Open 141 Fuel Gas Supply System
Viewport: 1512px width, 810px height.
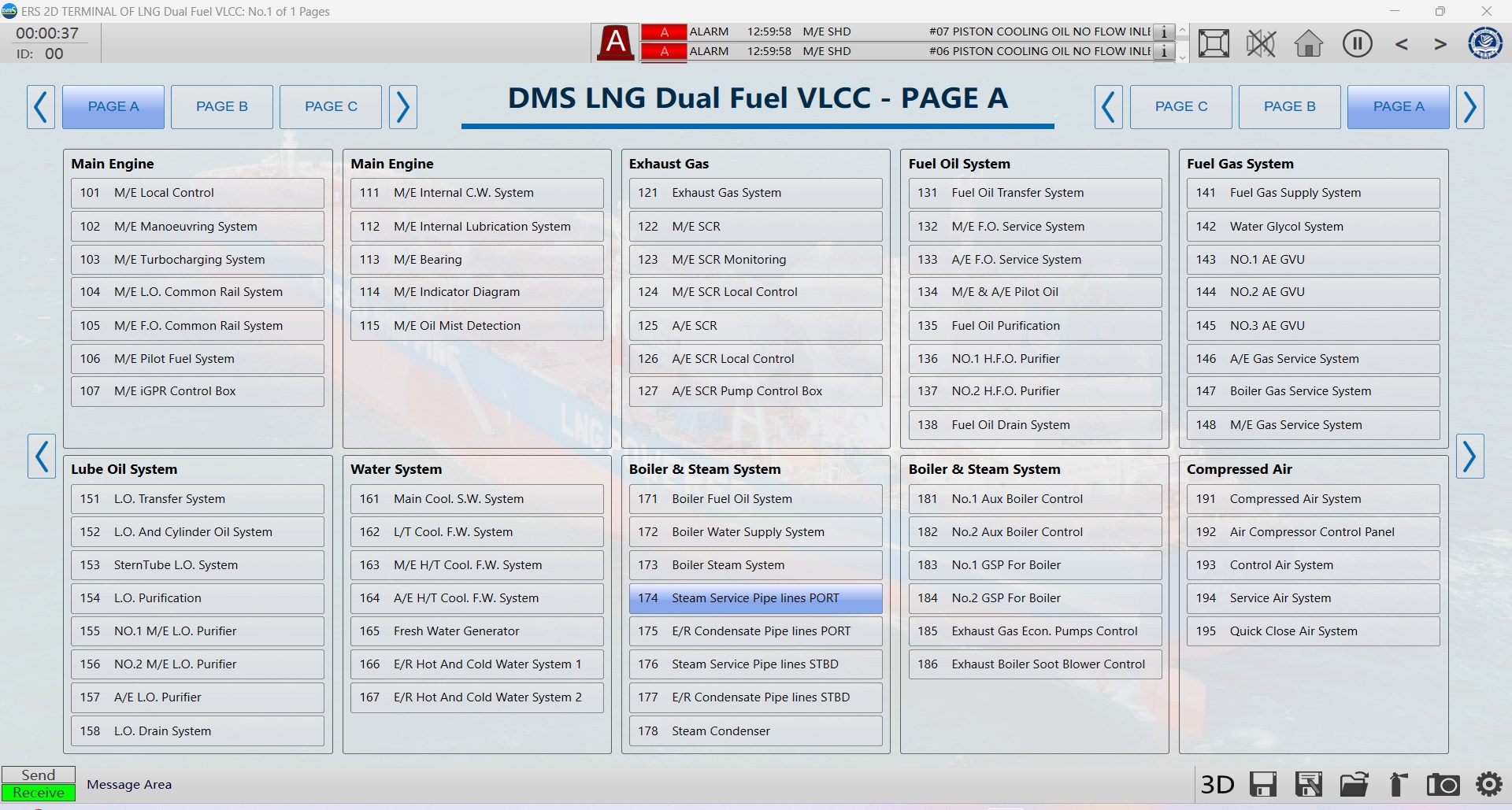click(1314, 193)
